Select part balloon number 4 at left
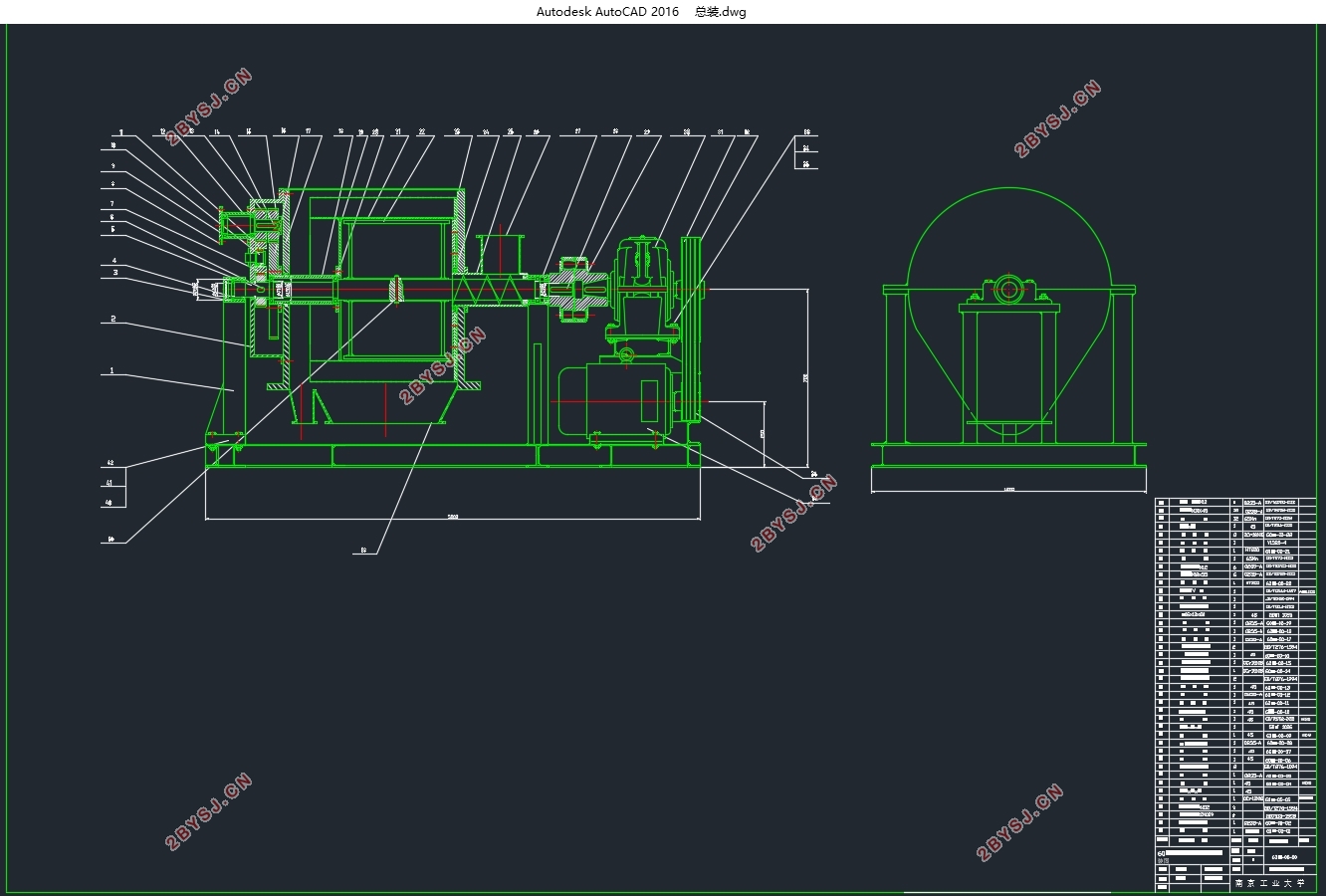 (115, 262)
